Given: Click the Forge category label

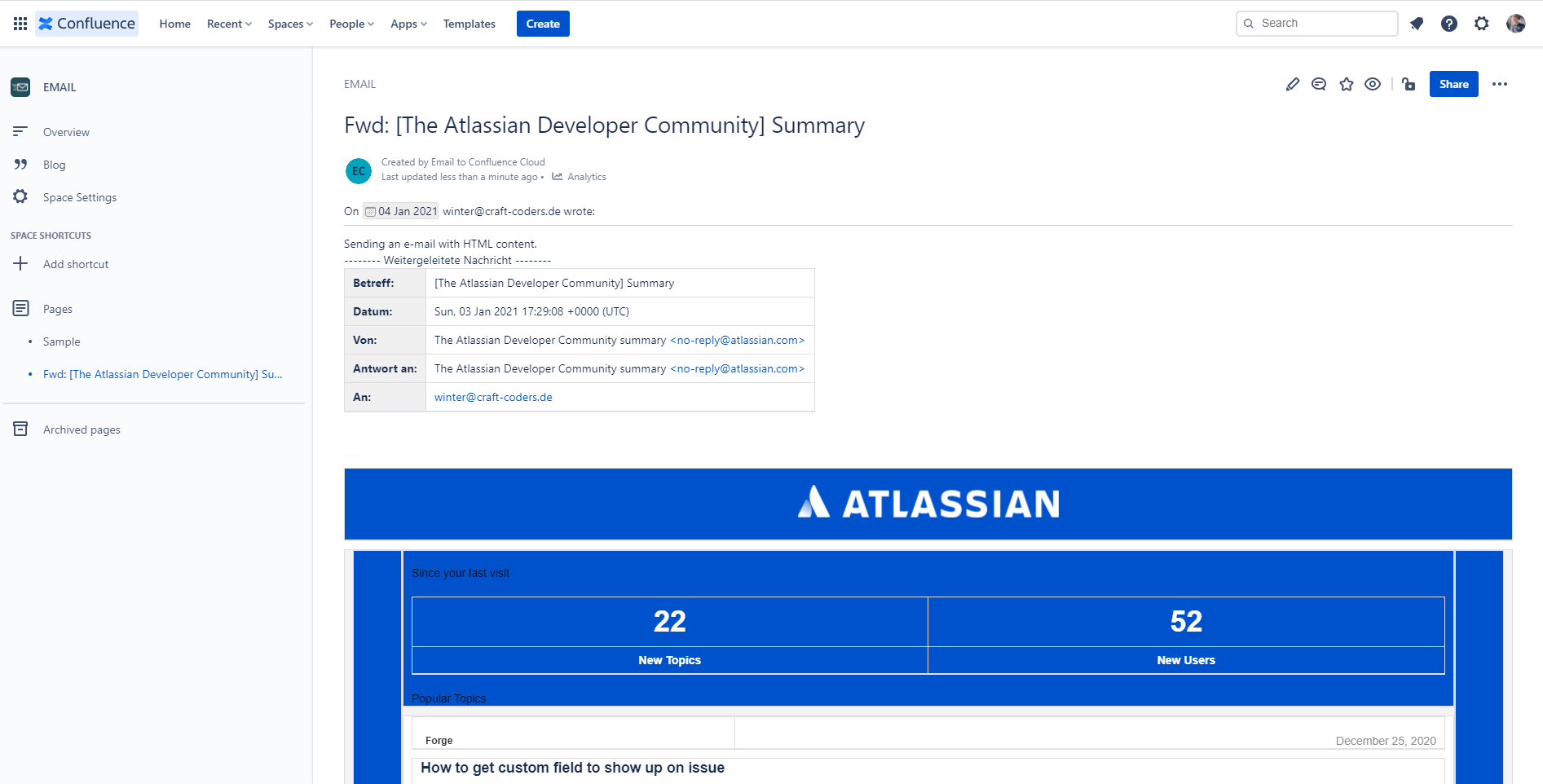Looking at the screenshot, I should click(439, 740).
